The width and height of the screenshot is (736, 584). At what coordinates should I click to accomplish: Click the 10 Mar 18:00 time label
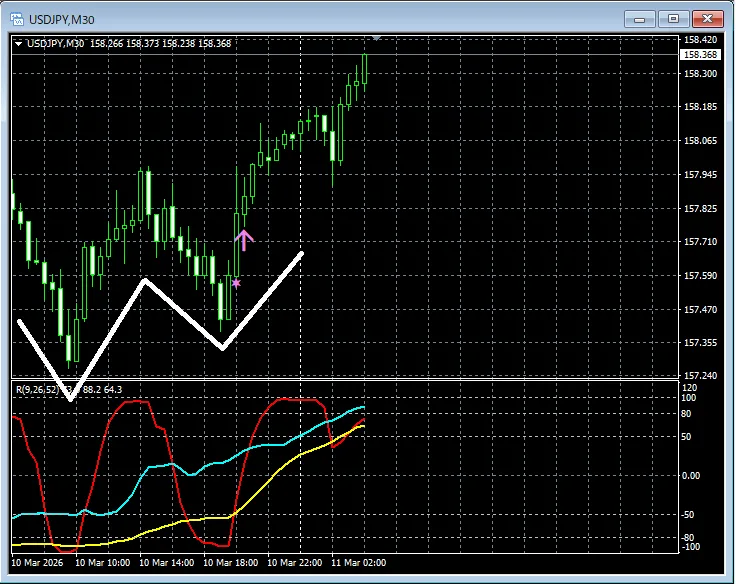tap(231, 564)
